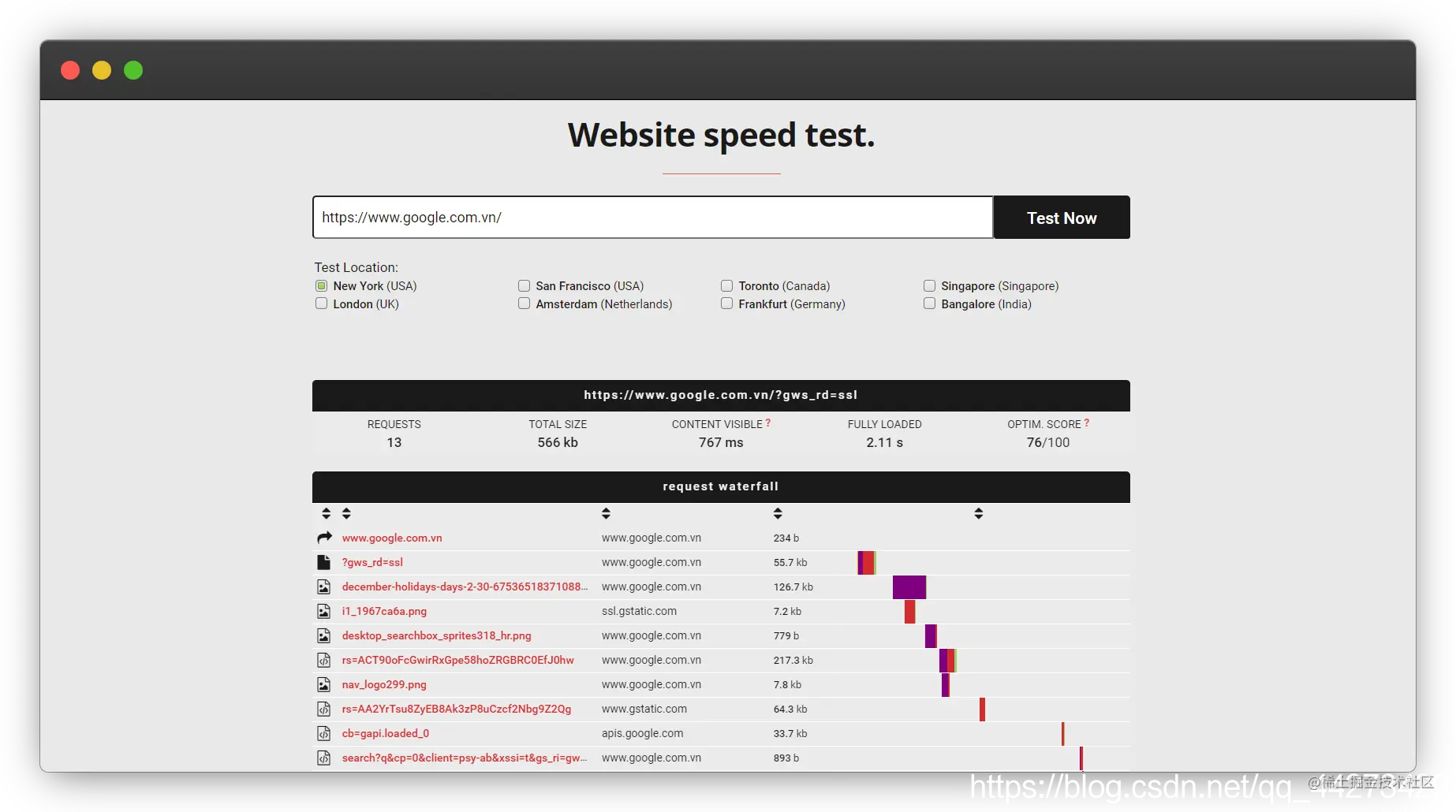
Task: Sort waterfall by the first type column arrows
Action: pos(326,513)
